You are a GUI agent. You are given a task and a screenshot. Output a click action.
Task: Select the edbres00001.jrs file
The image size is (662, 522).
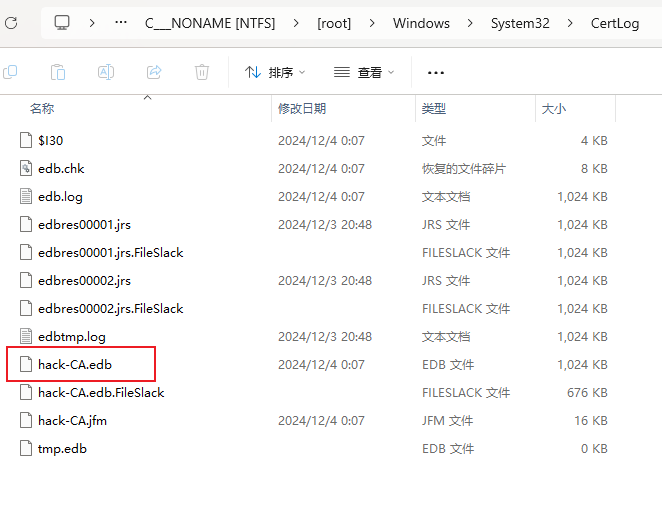(x=84, y=225)
